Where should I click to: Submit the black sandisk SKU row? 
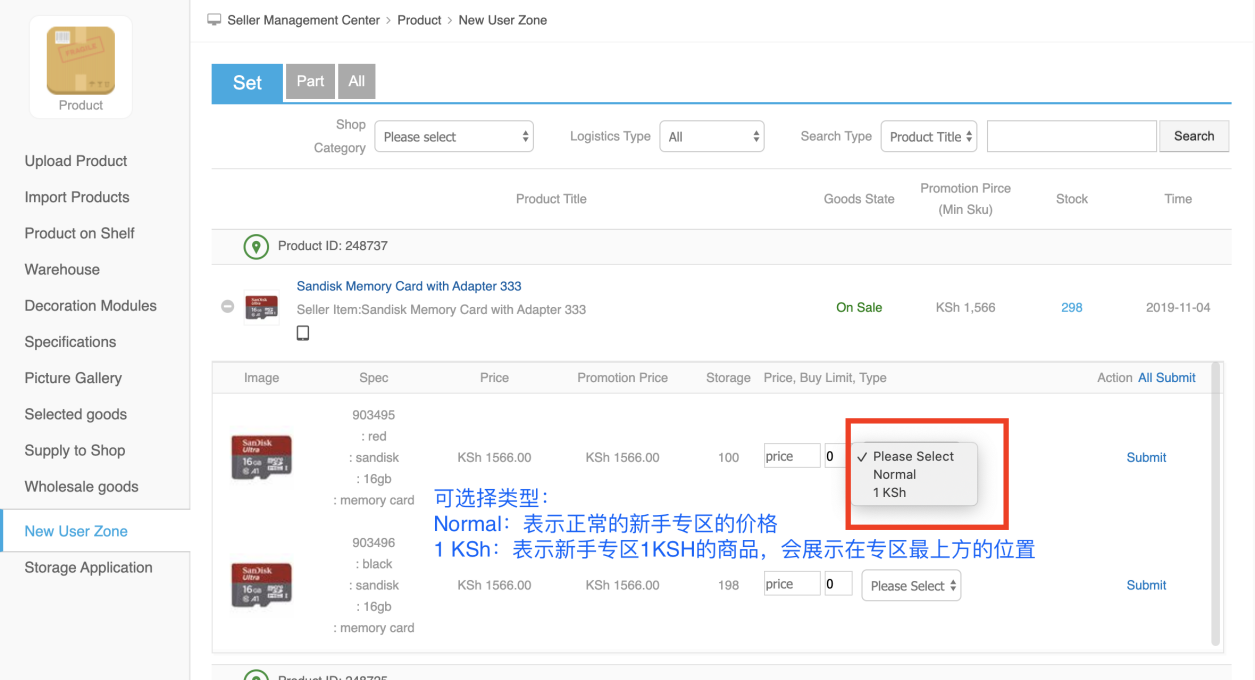tap(1146, 585)
